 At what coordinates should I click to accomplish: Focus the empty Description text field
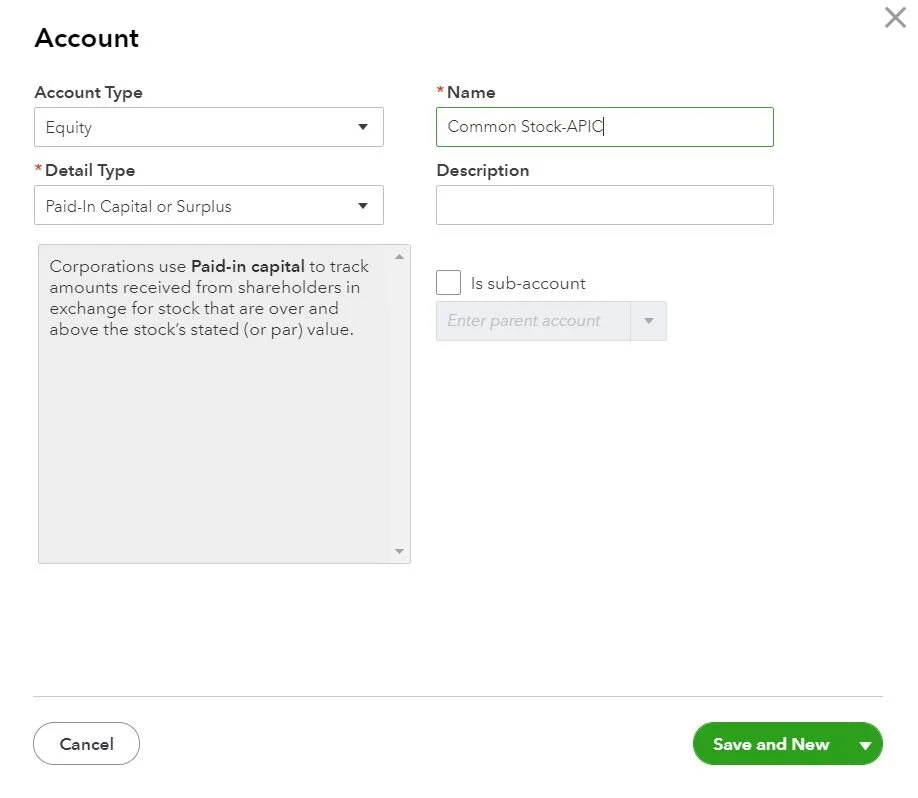pyautogui.click(x=604, y=205)
